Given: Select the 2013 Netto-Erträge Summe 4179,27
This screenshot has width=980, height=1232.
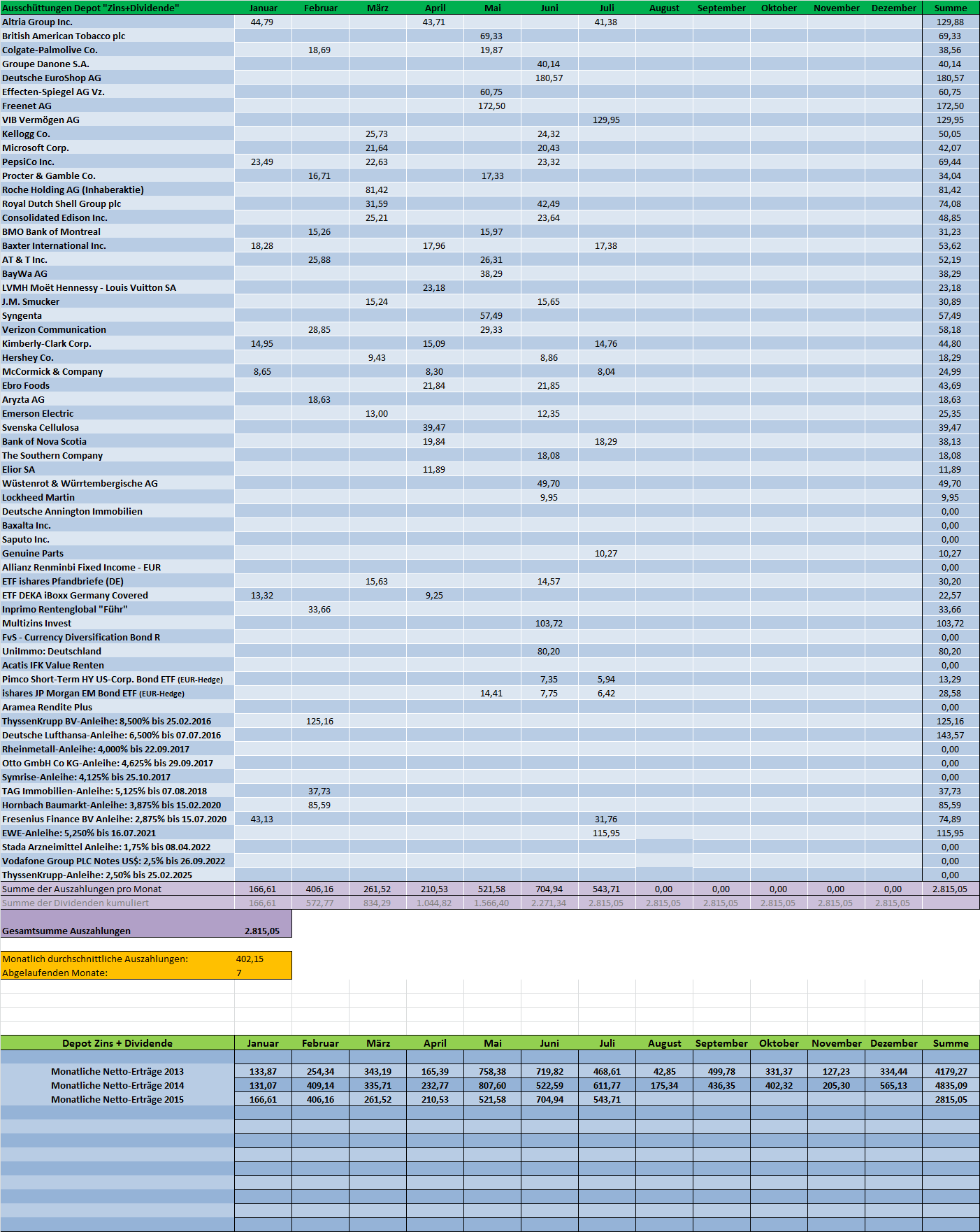Looking at the screenshot, I should coord(951,1071).
